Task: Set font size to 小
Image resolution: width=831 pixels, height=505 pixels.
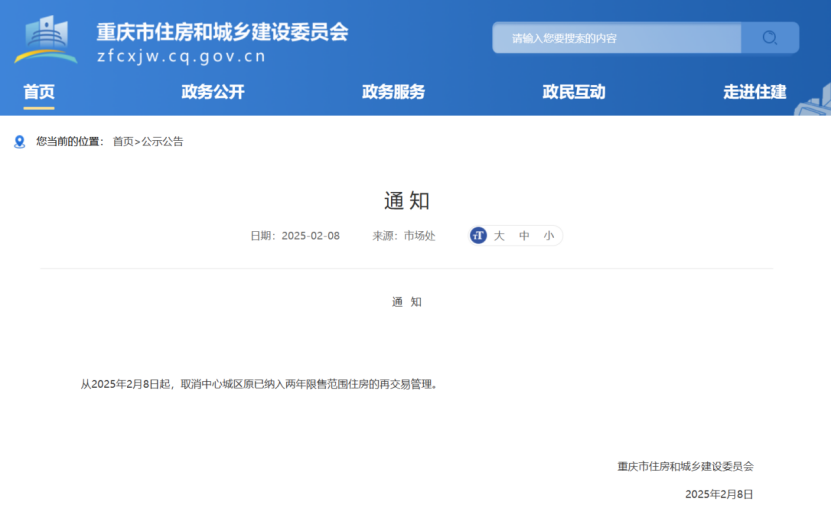Action: (x=548, y=236)
